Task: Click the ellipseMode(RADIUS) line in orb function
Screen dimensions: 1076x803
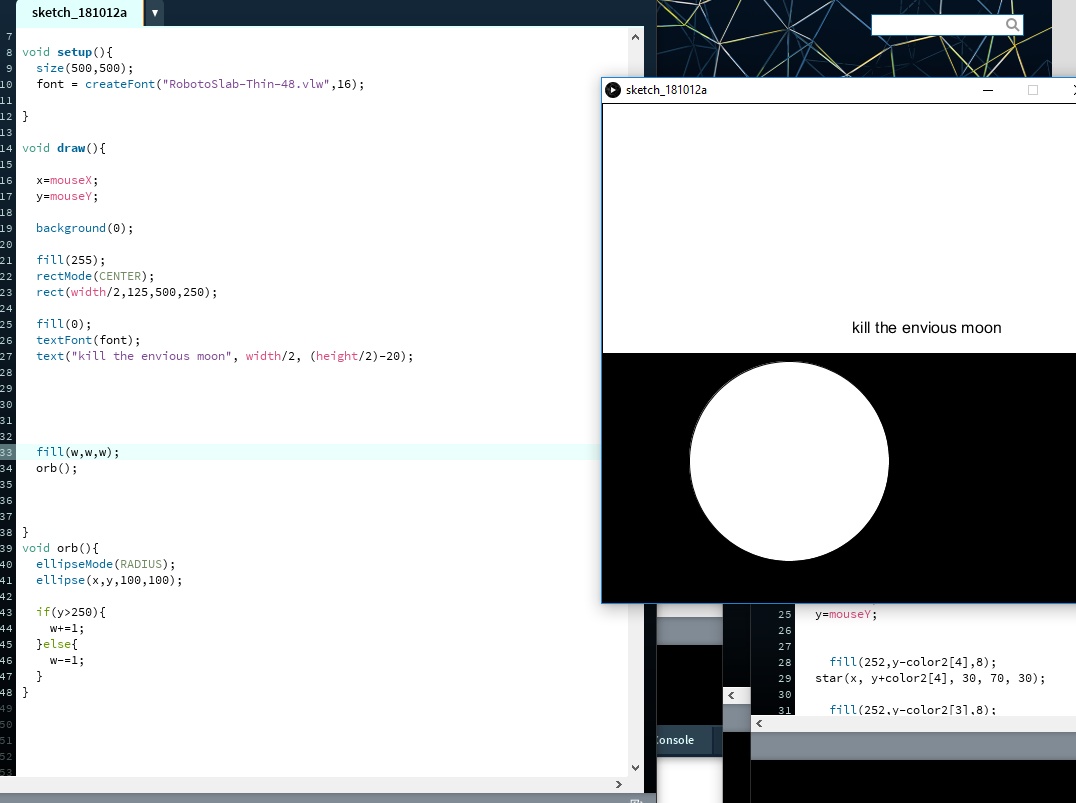Action: 105,564
